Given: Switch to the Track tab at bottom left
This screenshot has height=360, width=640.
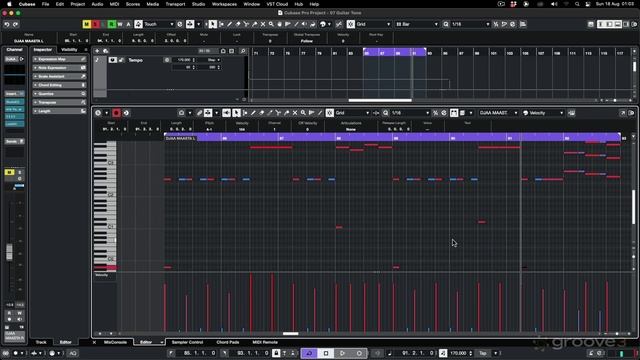Looking at the screenshot, I should tap(41, 342).
